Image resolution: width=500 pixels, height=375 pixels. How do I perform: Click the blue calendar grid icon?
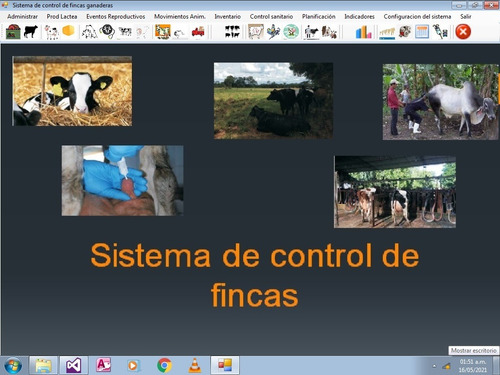coord(422,32)
